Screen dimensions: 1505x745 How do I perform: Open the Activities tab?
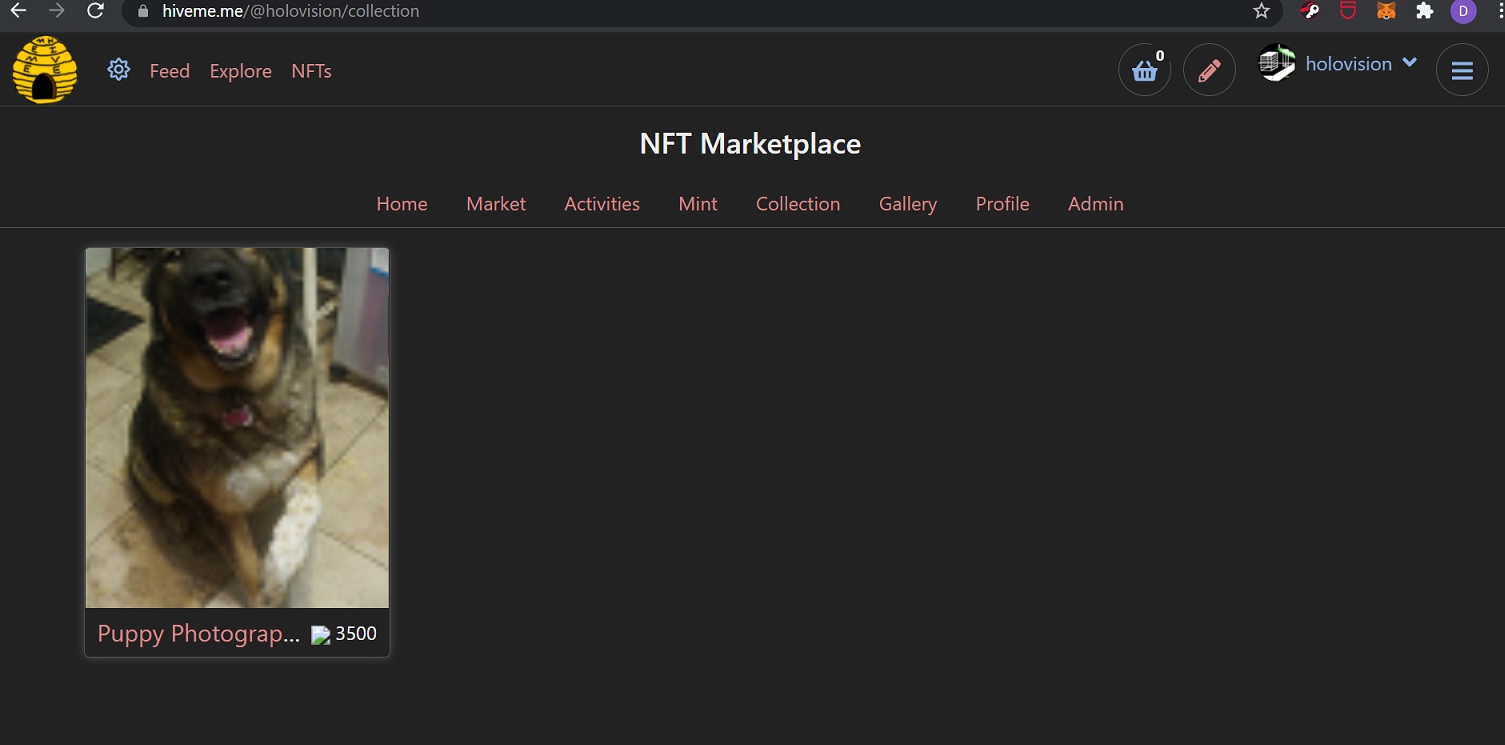point(602,203)
